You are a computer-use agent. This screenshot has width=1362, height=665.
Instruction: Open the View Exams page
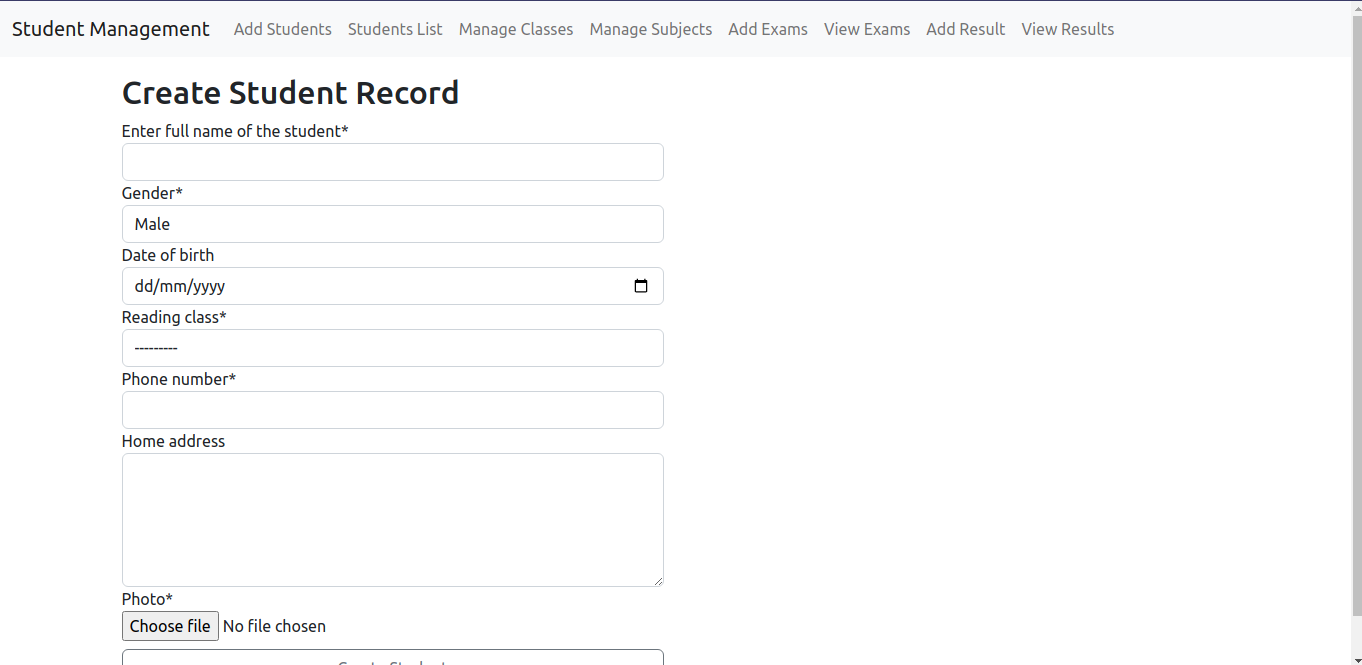click(866, 29)
